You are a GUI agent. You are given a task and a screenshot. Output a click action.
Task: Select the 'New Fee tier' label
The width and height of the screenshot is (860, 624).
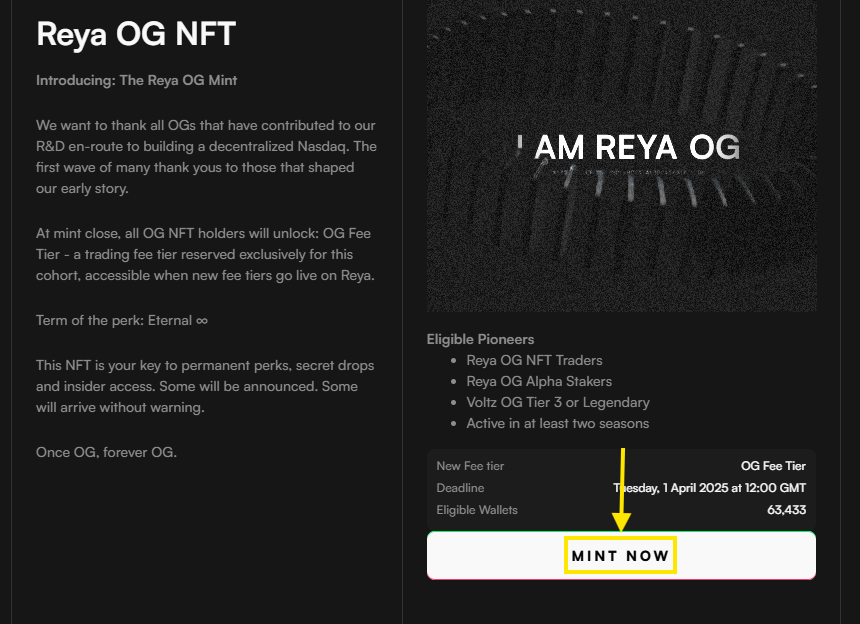pyautogui.click(x=470, y=466)
